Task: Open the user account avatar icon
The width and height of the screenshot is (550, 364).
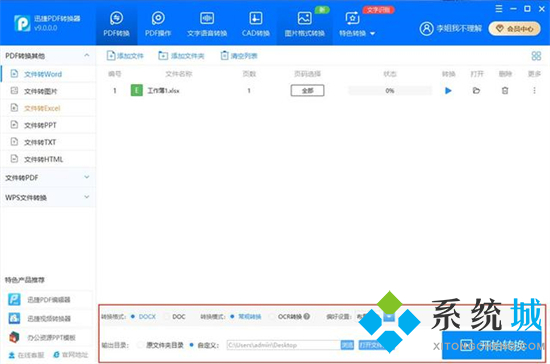Action: click(x=426, y=28)
